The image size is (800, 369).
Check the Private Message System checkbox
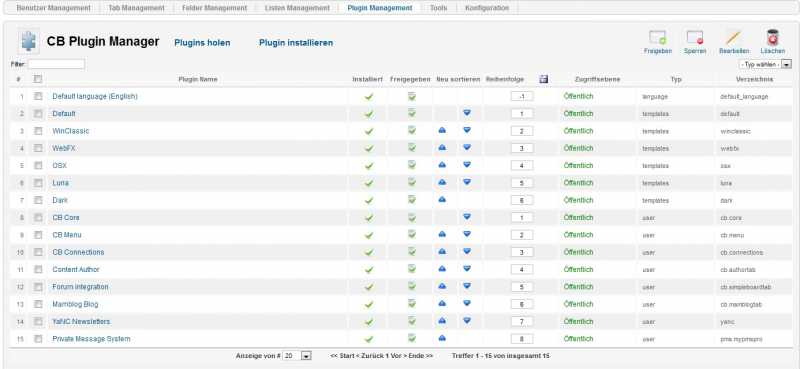click(x=38, y=339)
